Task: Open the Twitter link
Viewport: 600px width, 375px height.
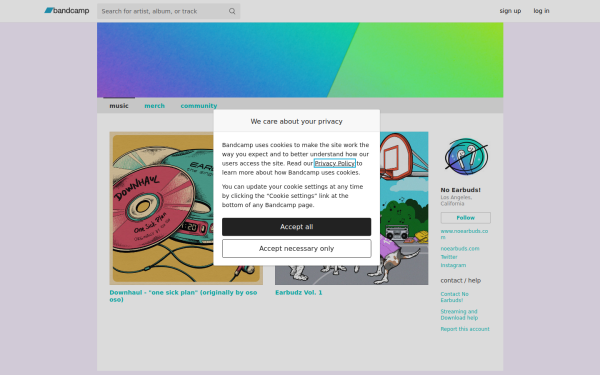Action: pyautogui.click(x=449, y=257)
